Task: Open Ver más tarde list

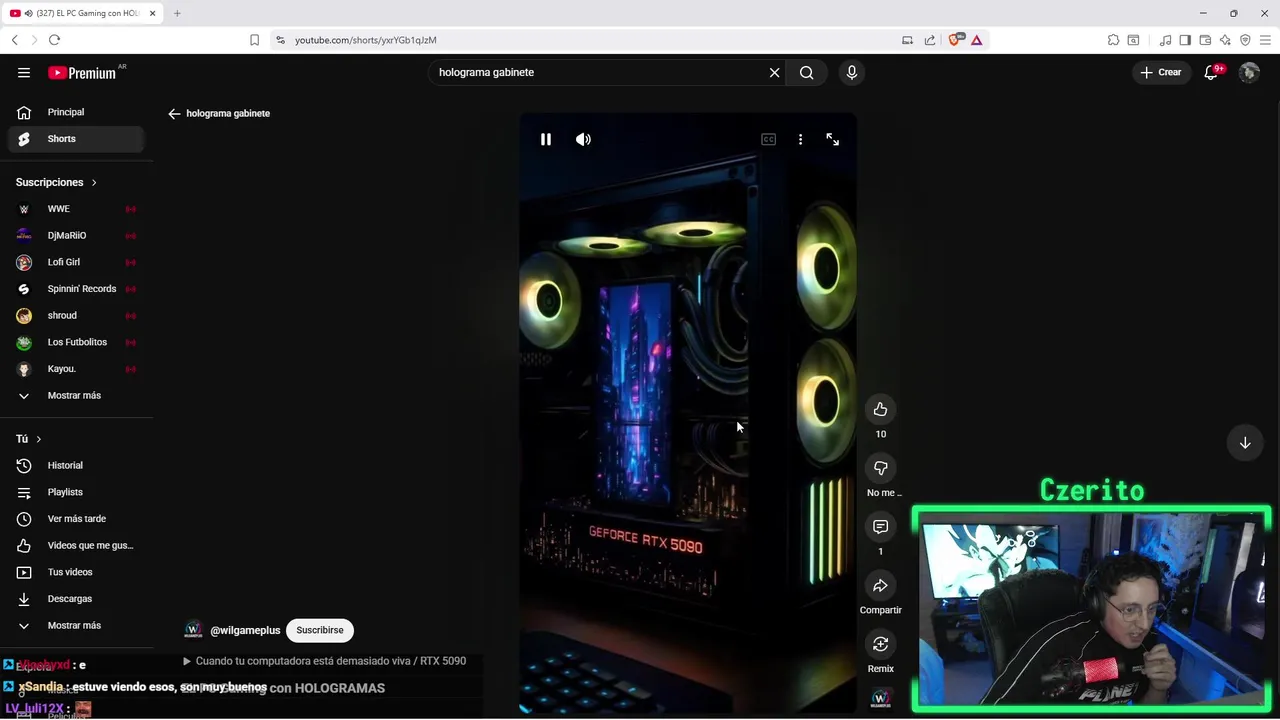Action: pos(76,519)
